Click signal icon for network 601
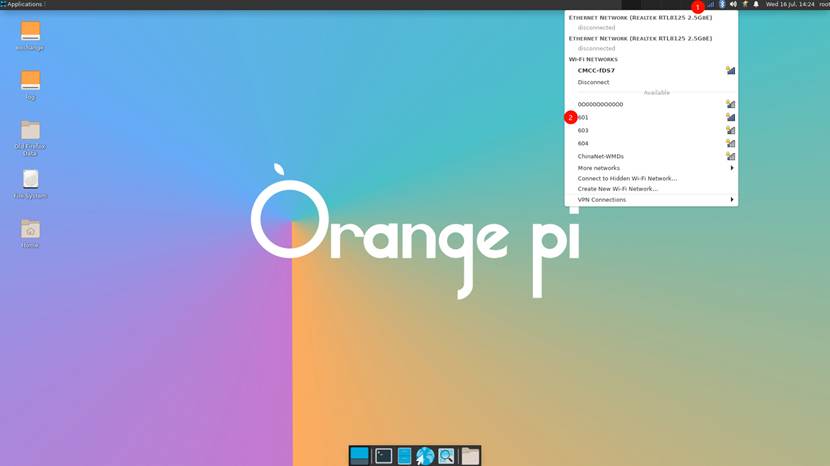 click(x=730, y=118)
